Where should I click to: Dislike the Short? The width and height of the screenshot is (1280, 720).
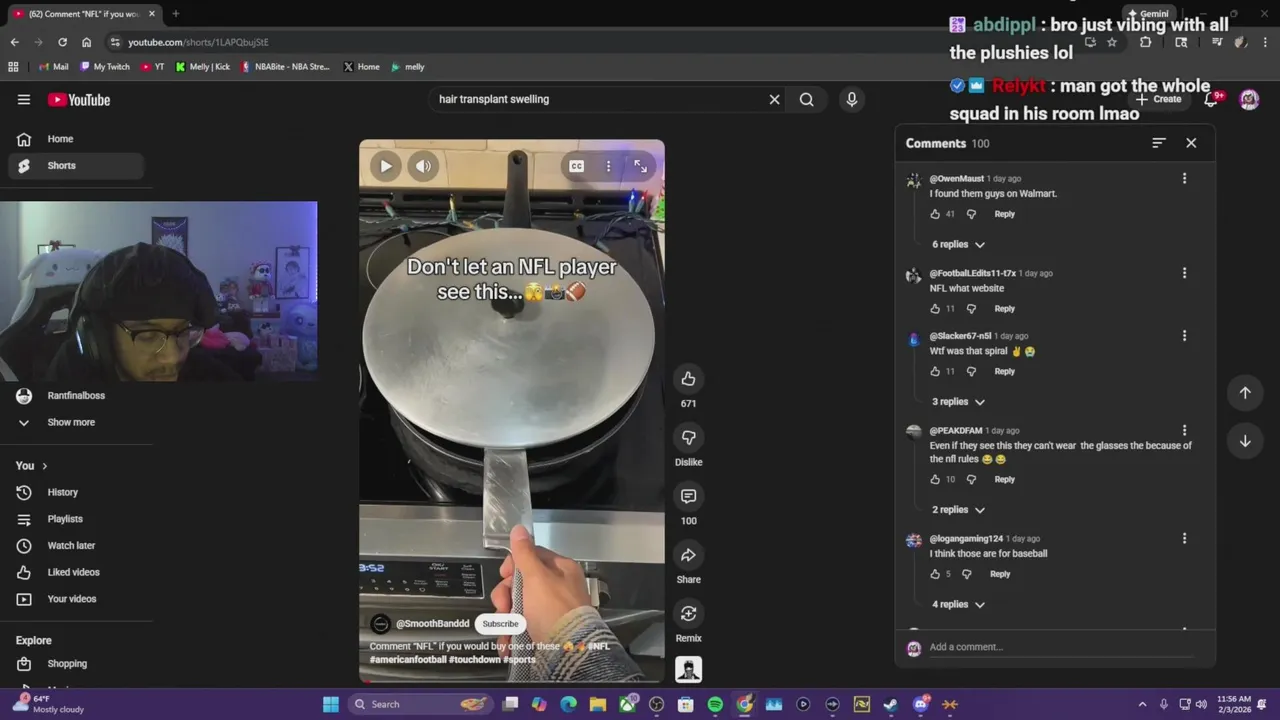click(688, 437)
